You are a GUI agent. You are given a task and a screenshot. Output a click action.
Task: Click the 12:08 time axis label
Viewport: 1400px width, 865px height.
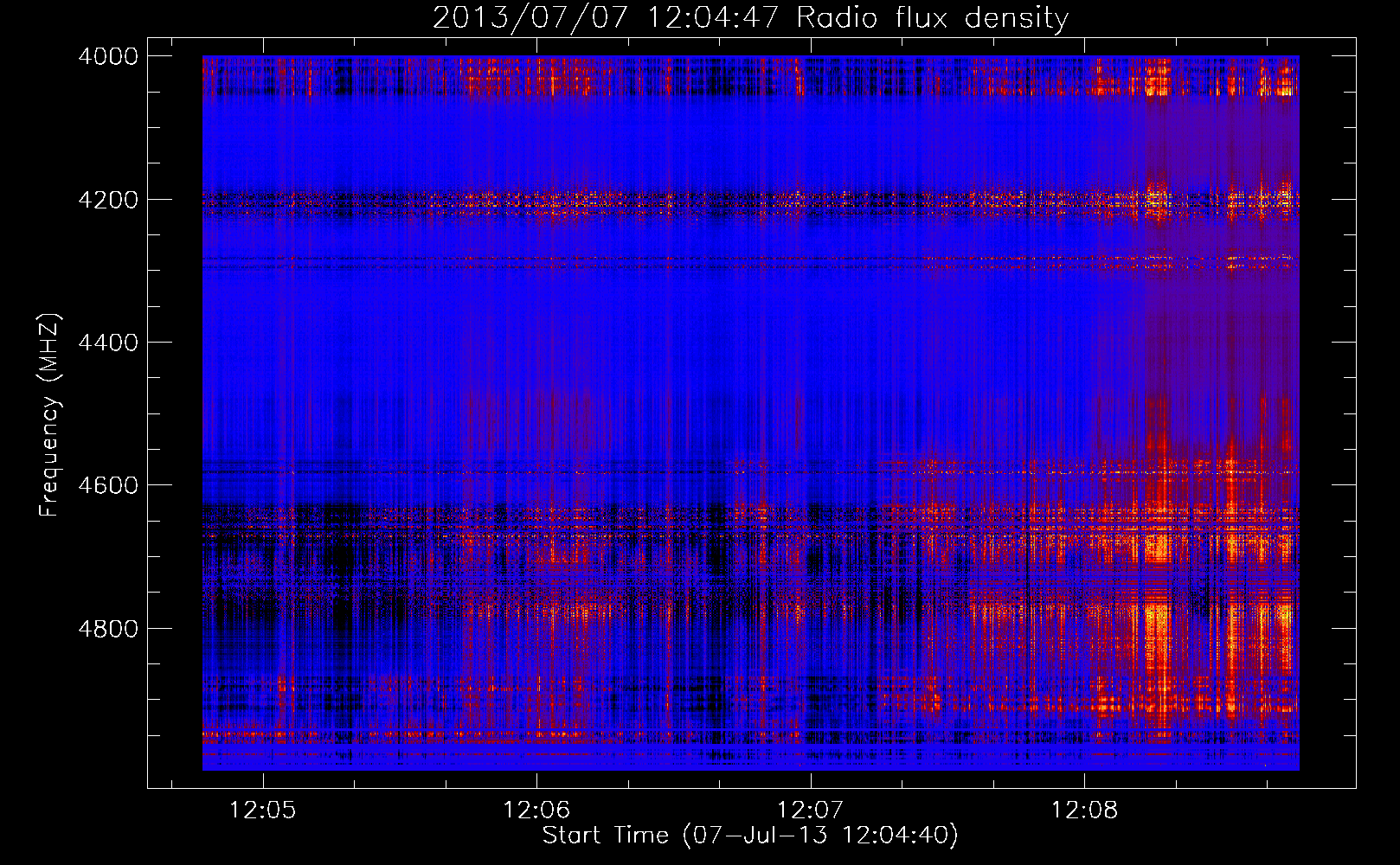[1084, 810]
